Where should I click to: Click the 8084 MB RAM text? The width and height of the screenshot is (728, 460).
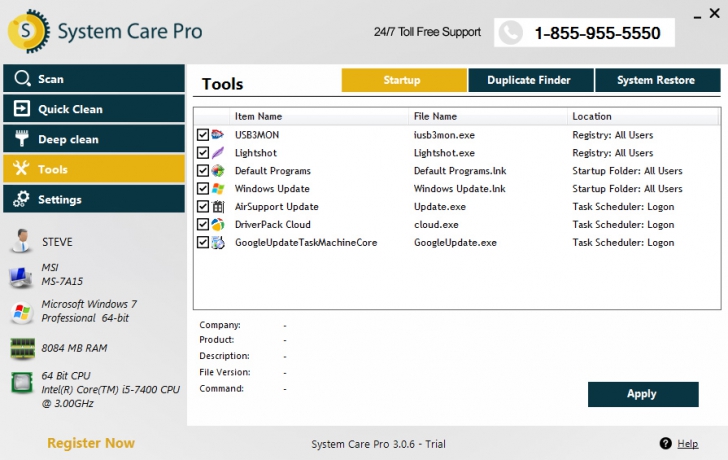pos(74,348)
